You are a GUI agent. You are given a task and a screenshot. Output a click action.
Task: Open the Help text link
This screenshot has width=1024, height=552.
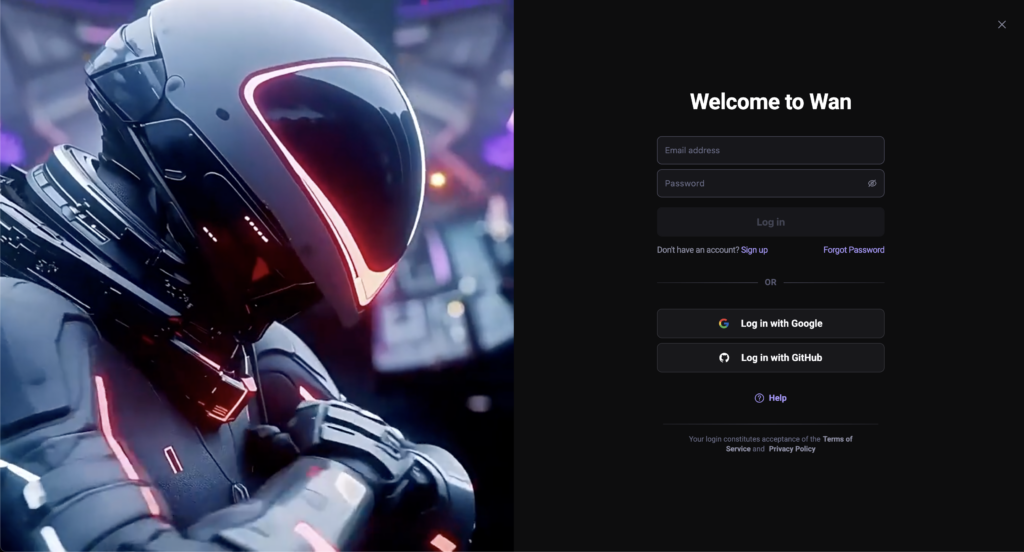(777, 398)
